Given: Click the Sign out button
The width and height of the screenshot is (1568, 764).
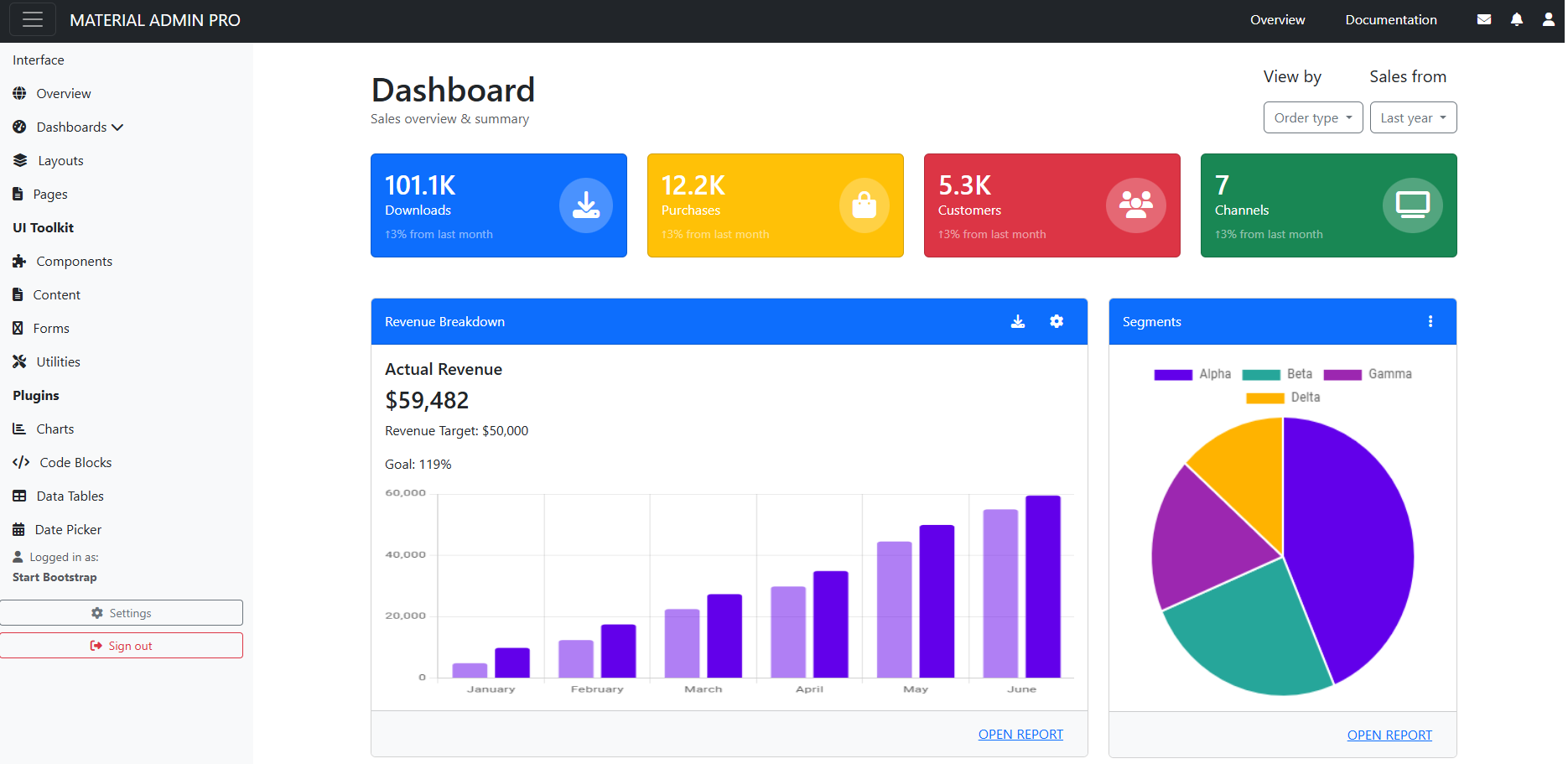Looking at the screenshot, I should (x=122, y=645).
